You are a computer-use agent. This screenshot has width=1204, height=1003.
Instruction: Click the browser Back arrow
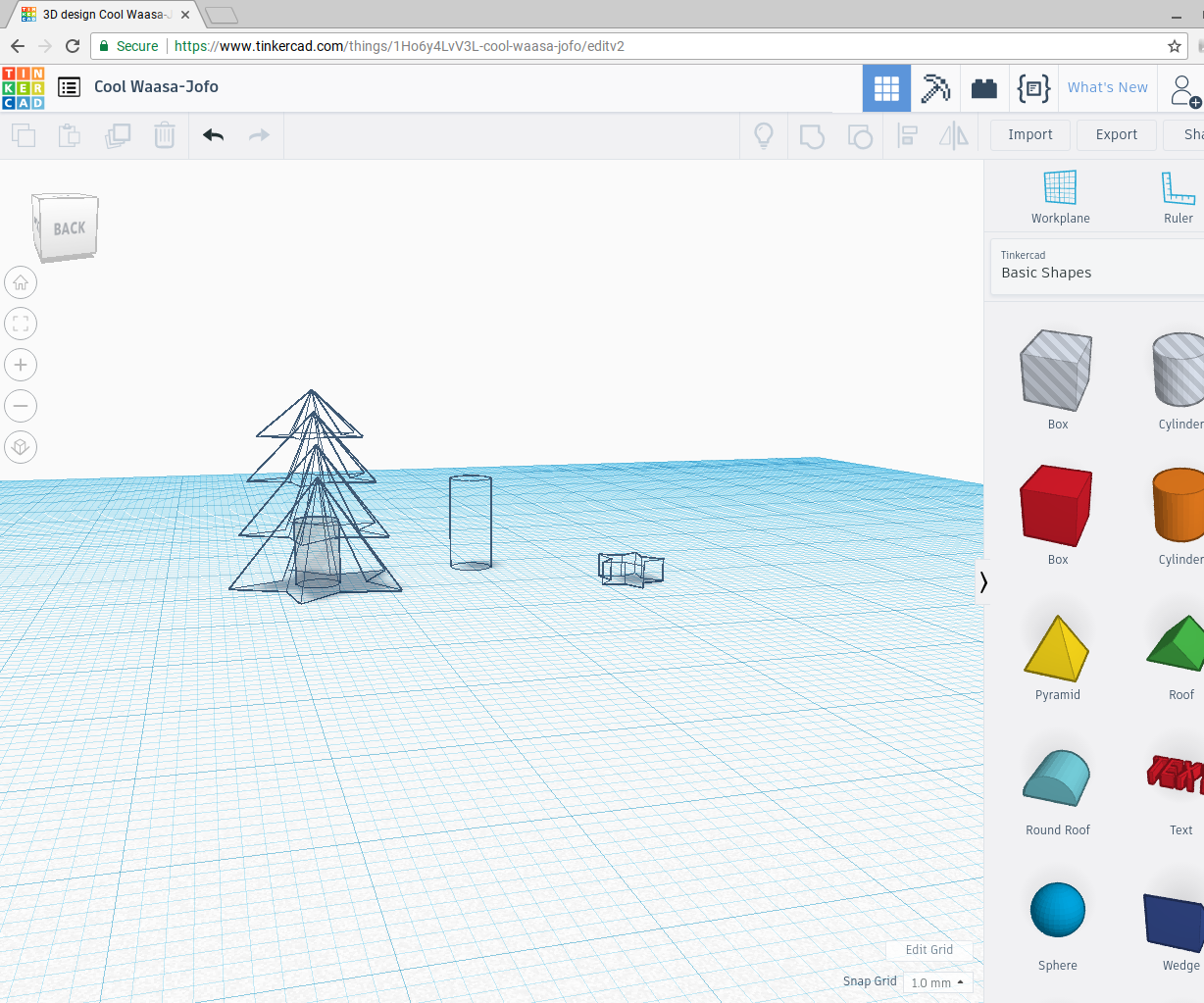[x=18, y=46]
